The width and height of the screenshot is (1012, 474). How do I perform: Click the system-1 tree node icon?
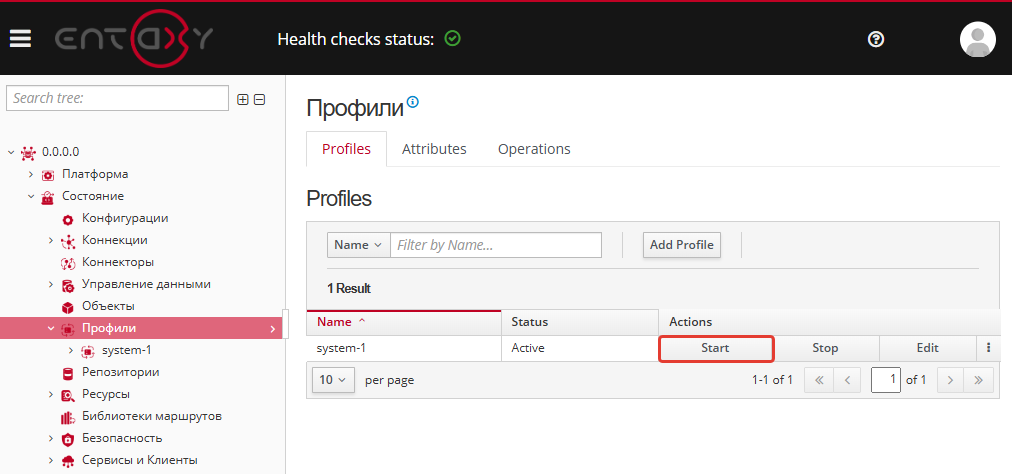coord(88,351)
